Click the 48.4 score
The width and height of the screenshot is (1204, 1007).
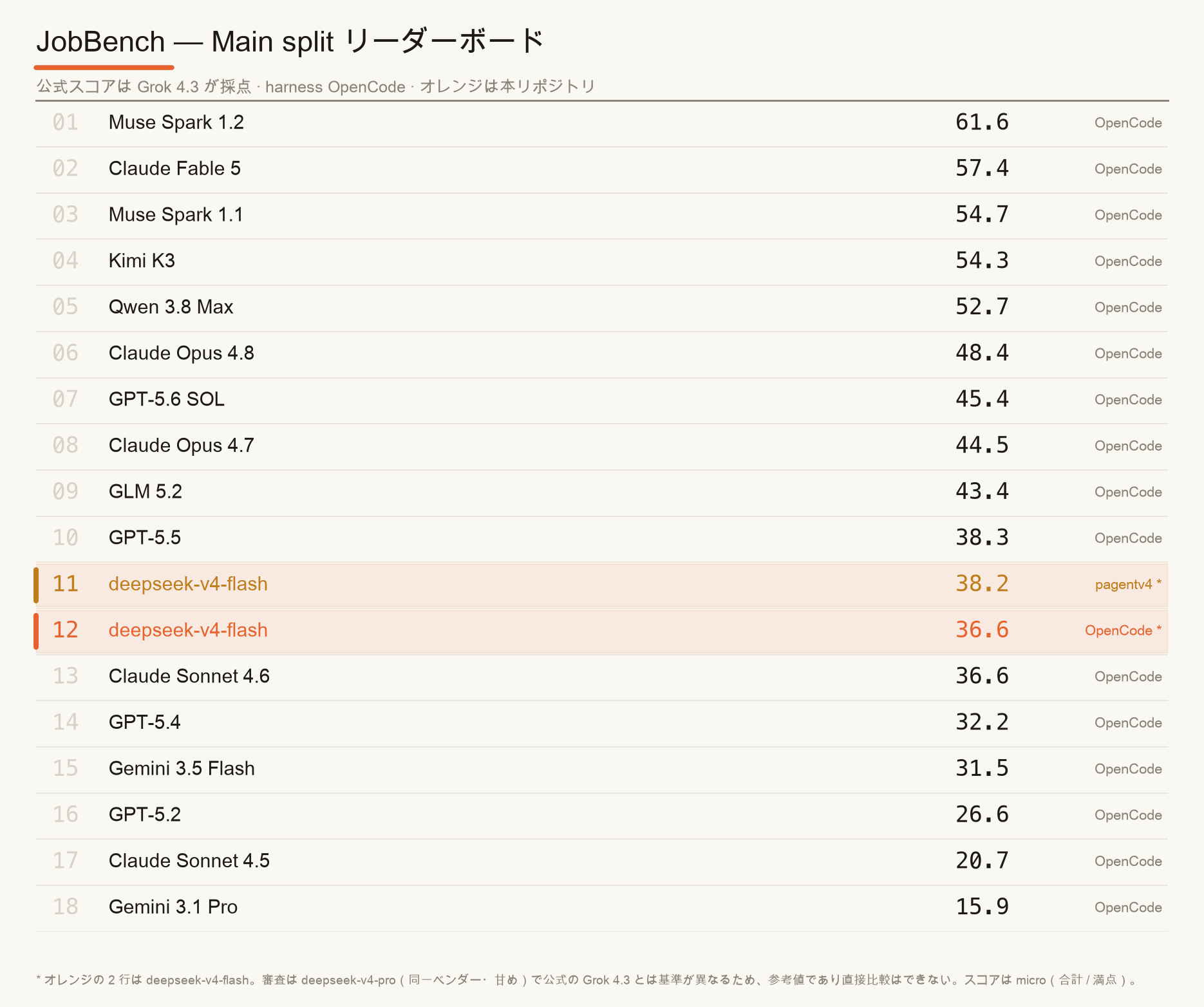982,353
